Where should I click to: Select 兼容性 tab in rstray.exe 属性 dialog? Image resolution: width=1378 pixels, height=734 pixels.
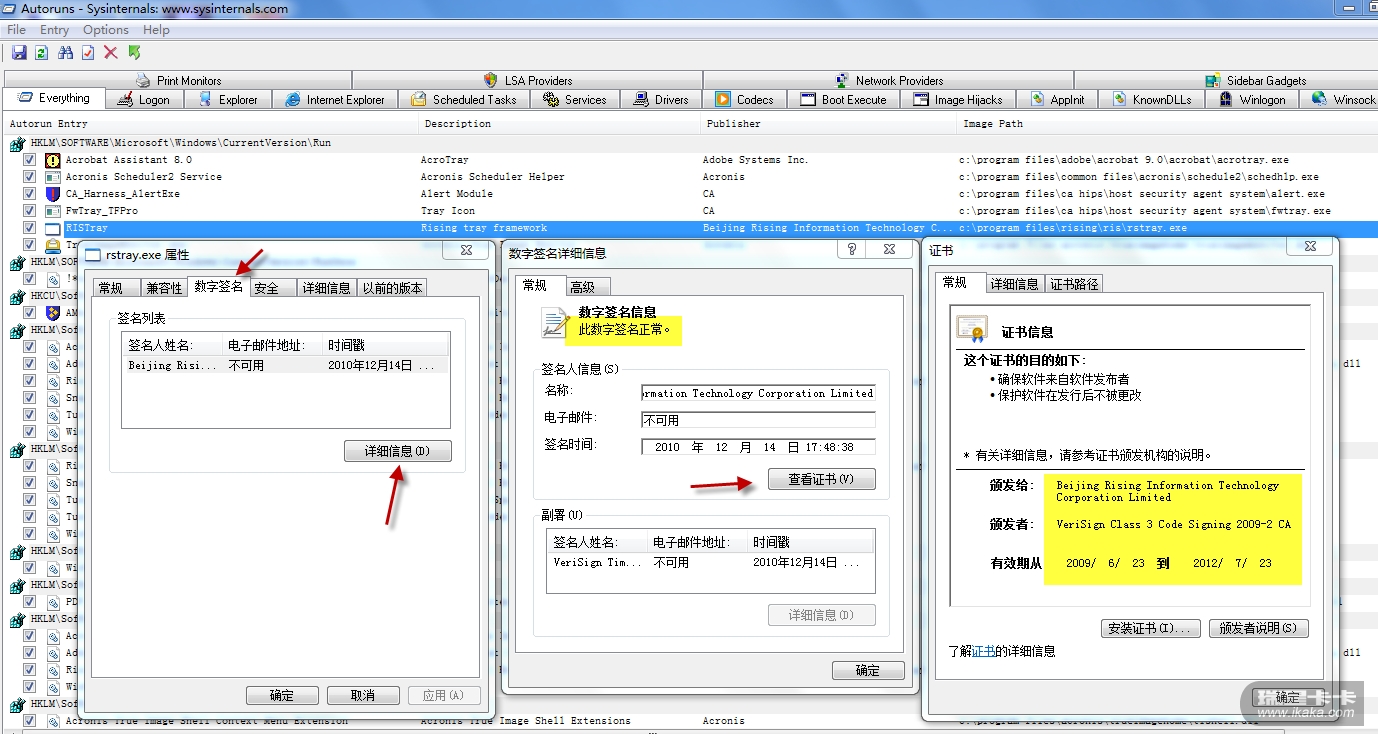click(164, 288)
